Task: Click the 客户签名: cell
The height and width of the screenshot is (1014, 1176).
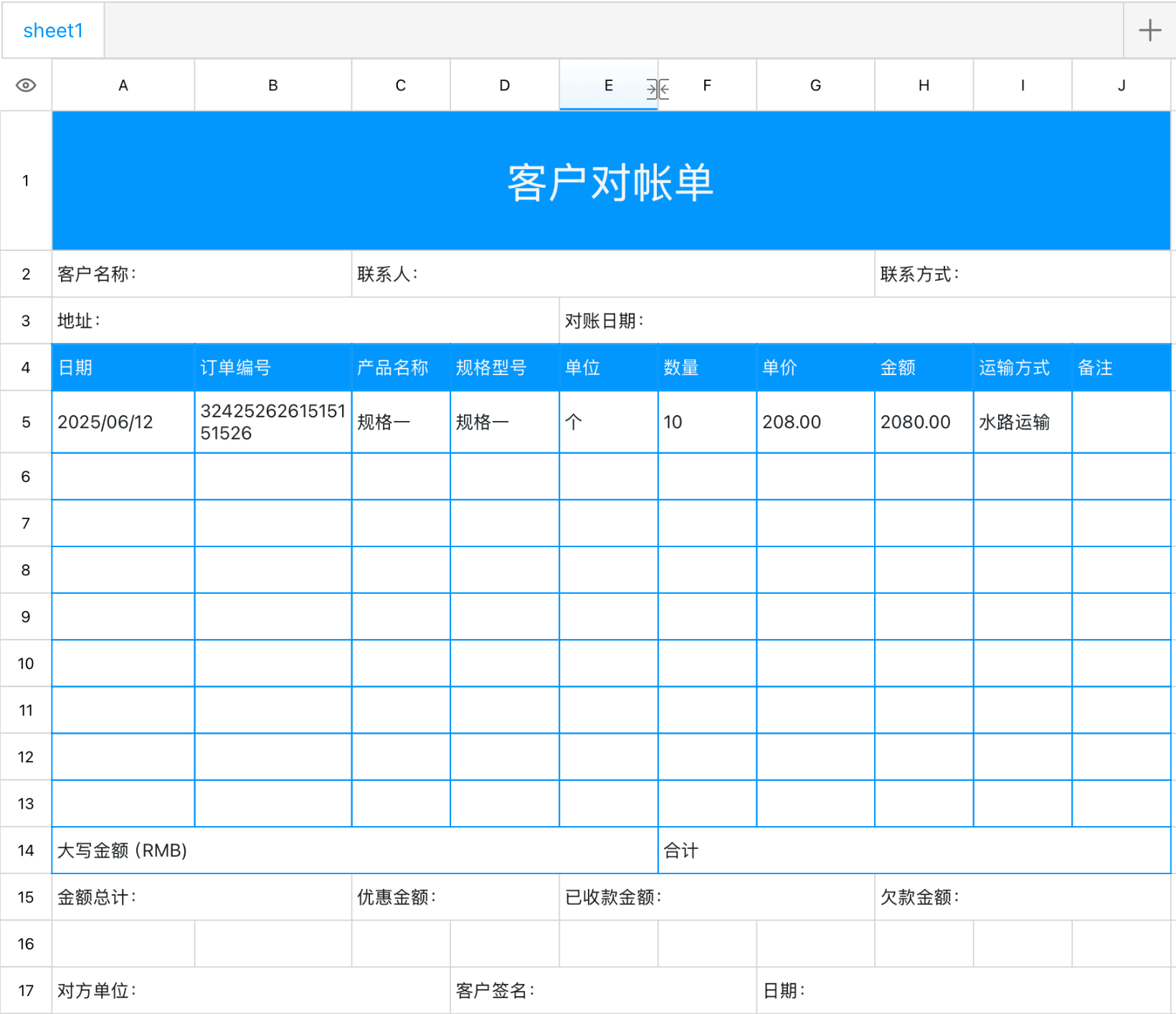Action: [x=603, y=990]
